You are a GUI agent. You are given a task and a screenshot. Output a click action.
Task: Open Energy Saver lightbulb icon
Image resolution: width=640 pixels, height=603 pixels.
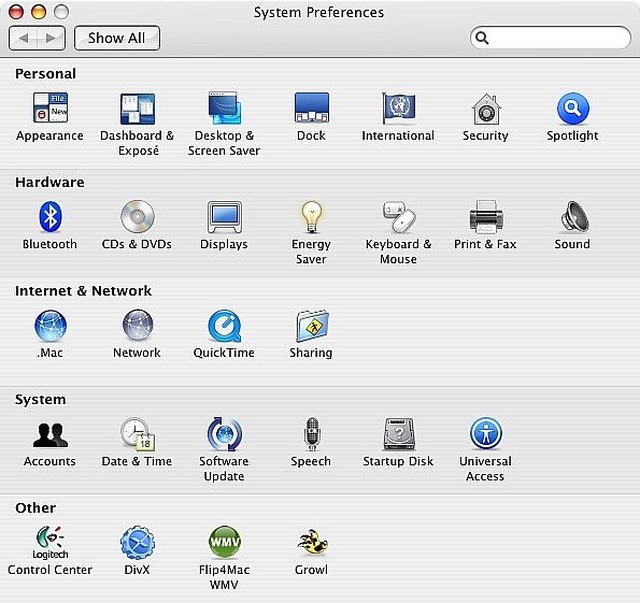tap(312, 217)
